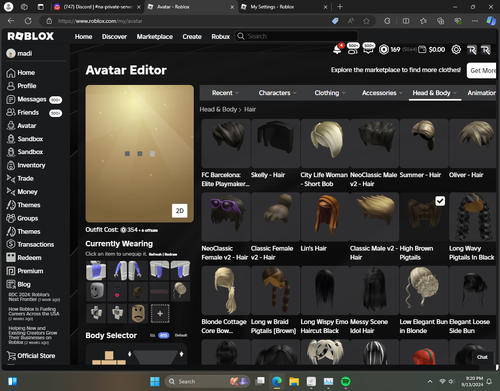Select the Lin's Hair thumbnail
500x391 pixels.
pos(325,217)
